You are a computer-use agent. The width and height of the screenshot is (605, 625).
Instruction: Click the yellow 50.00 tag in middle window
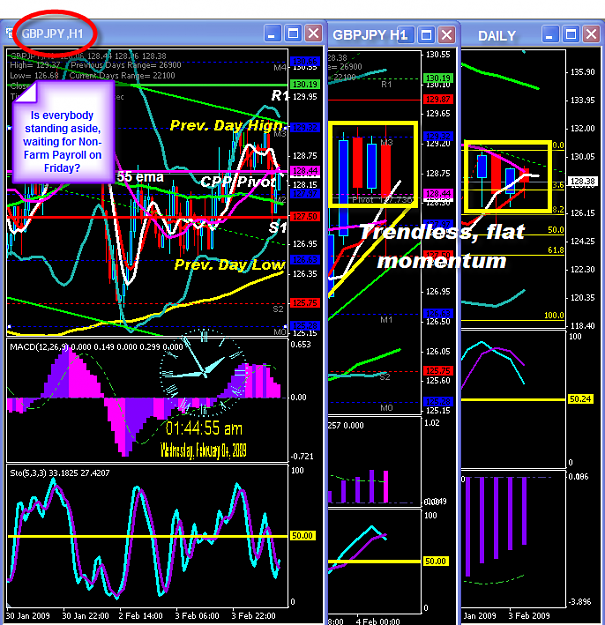(x=436, y=561)
